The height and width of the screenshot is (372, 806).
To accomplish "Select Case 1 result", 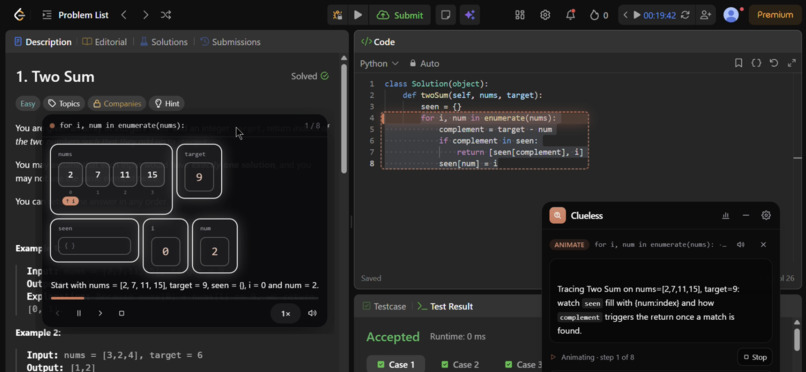I will tap(396, 365).
